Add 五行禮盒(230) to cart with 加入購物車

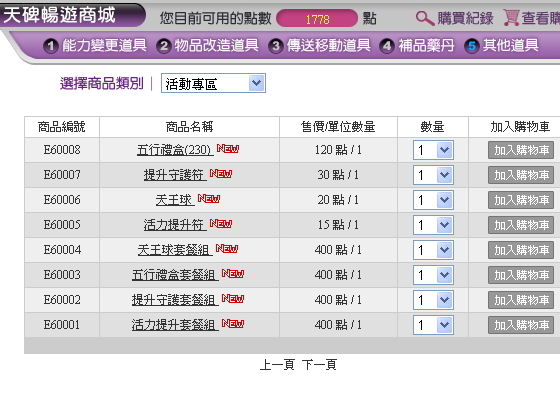click(x=521, y=150)
